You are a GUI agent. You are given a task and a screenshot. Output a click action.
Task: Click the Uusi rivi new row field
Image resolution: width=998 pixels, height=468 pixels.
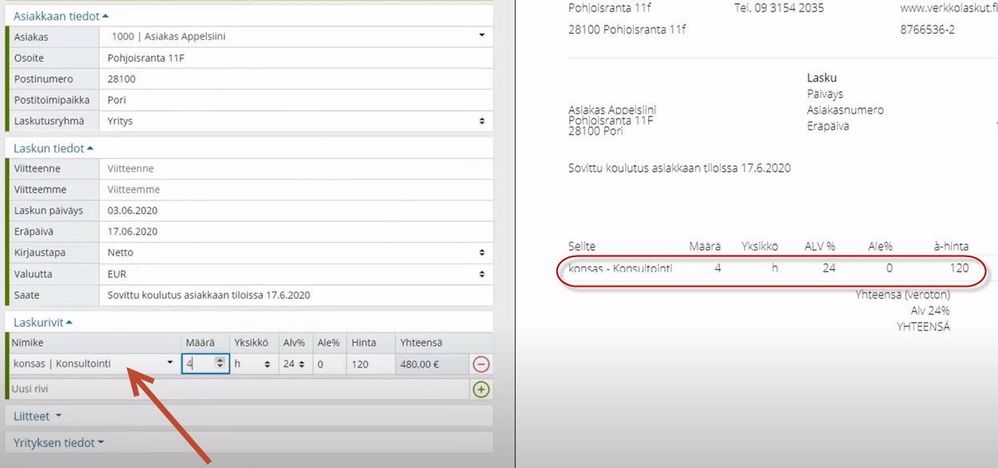(x=239, y=388)
